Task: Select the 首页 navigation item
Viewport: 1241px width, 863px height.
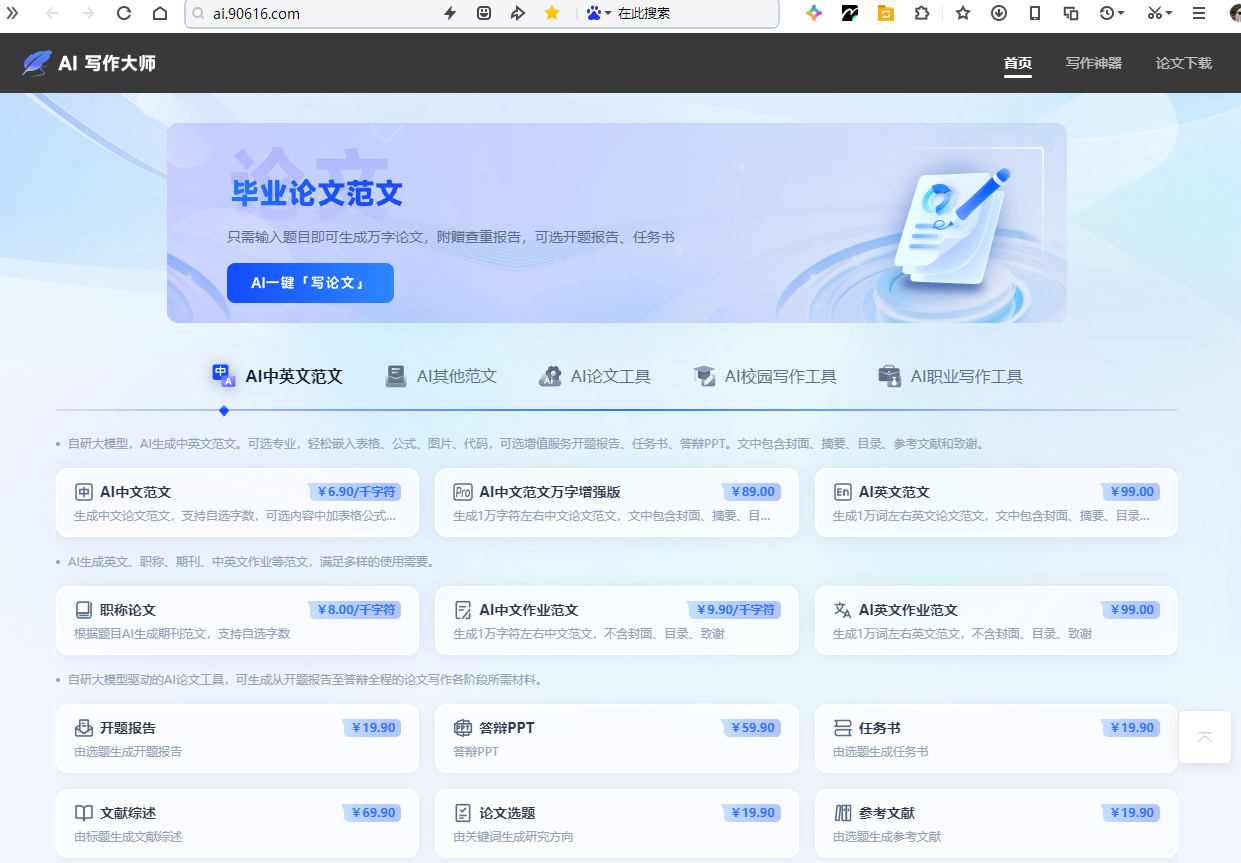Action: click(1018, 63)
